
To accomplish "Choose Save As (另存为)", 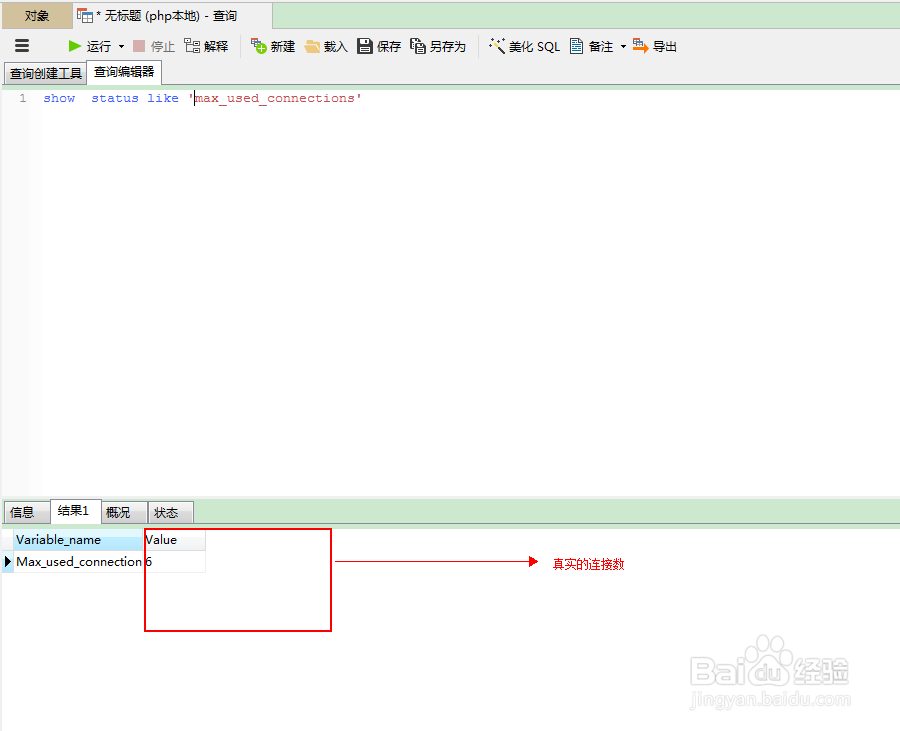I will [x=438, y=46].
